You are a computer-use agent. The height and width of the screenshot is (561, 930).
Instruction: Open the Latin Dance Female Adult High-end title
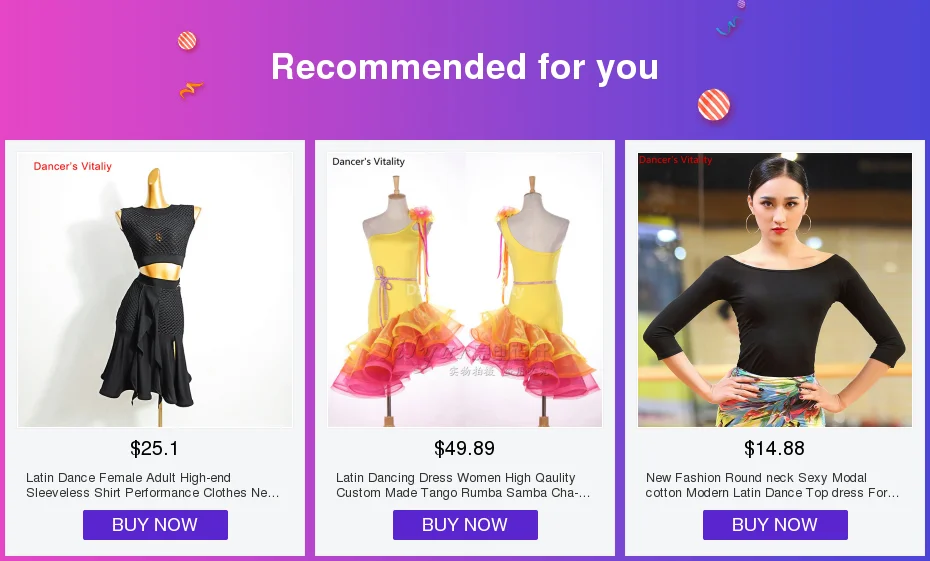coord(152,485)
